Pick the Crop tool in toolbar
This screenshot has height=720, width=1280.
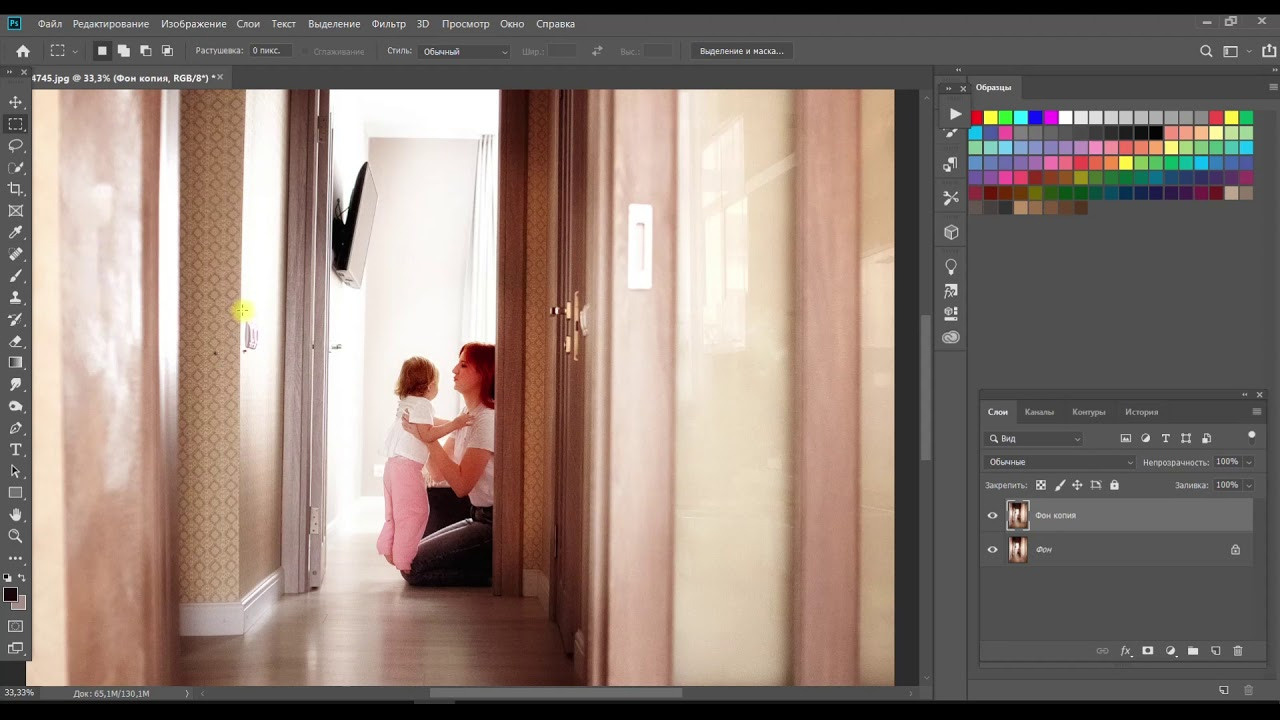[16, 189]
